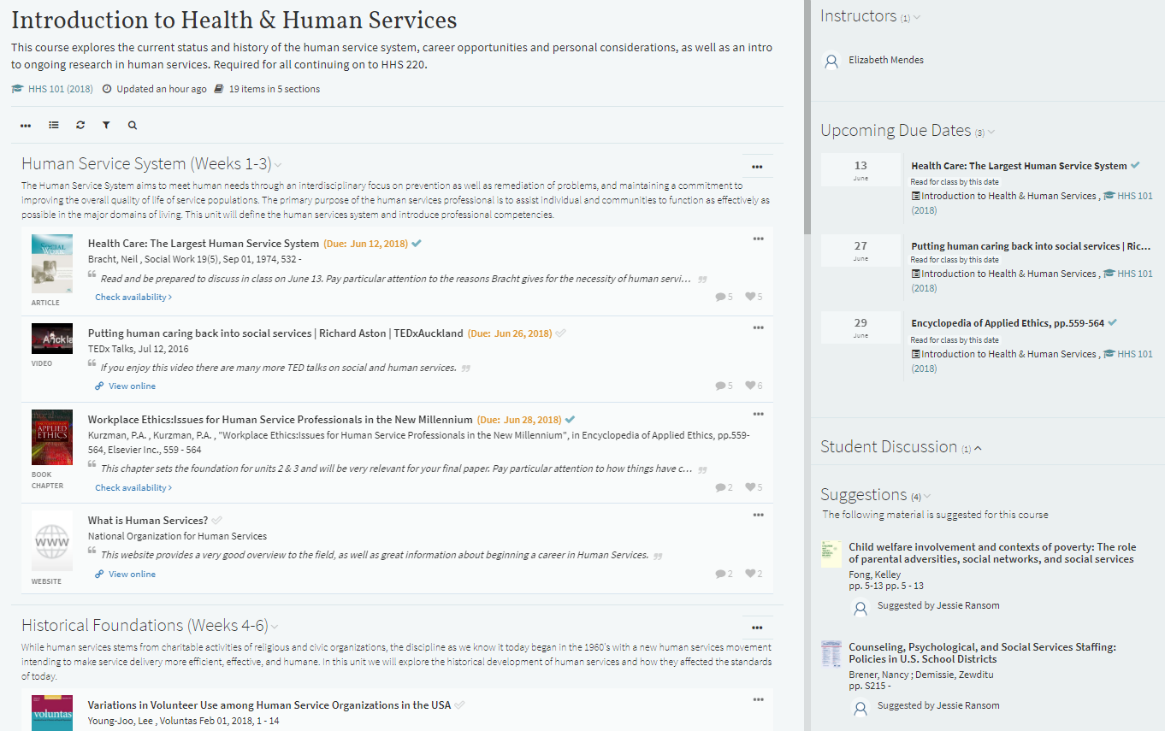Open the ellipsis menu on the toolbar
Viewport: 1165px width, 731px height.
click(25, 125)
